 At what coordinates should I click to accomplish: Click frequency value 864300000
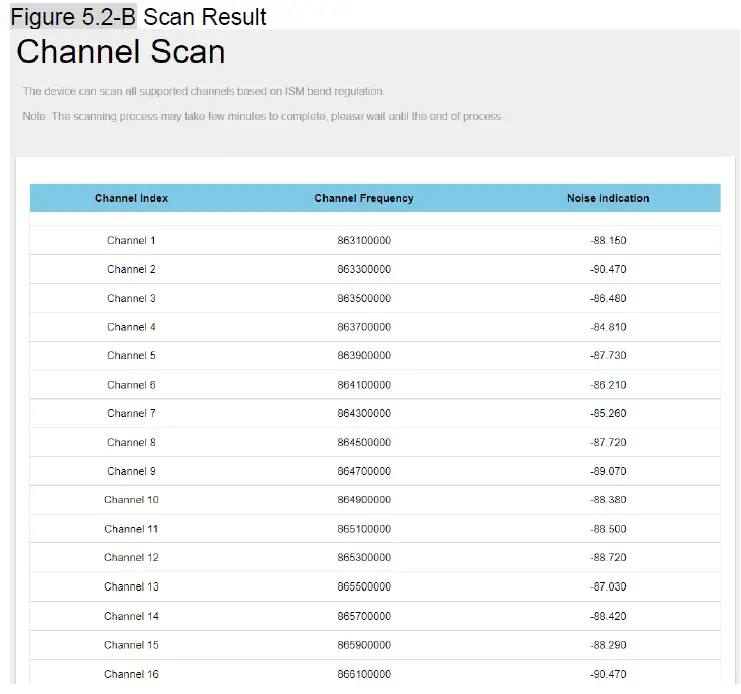(x=364, y=413)
